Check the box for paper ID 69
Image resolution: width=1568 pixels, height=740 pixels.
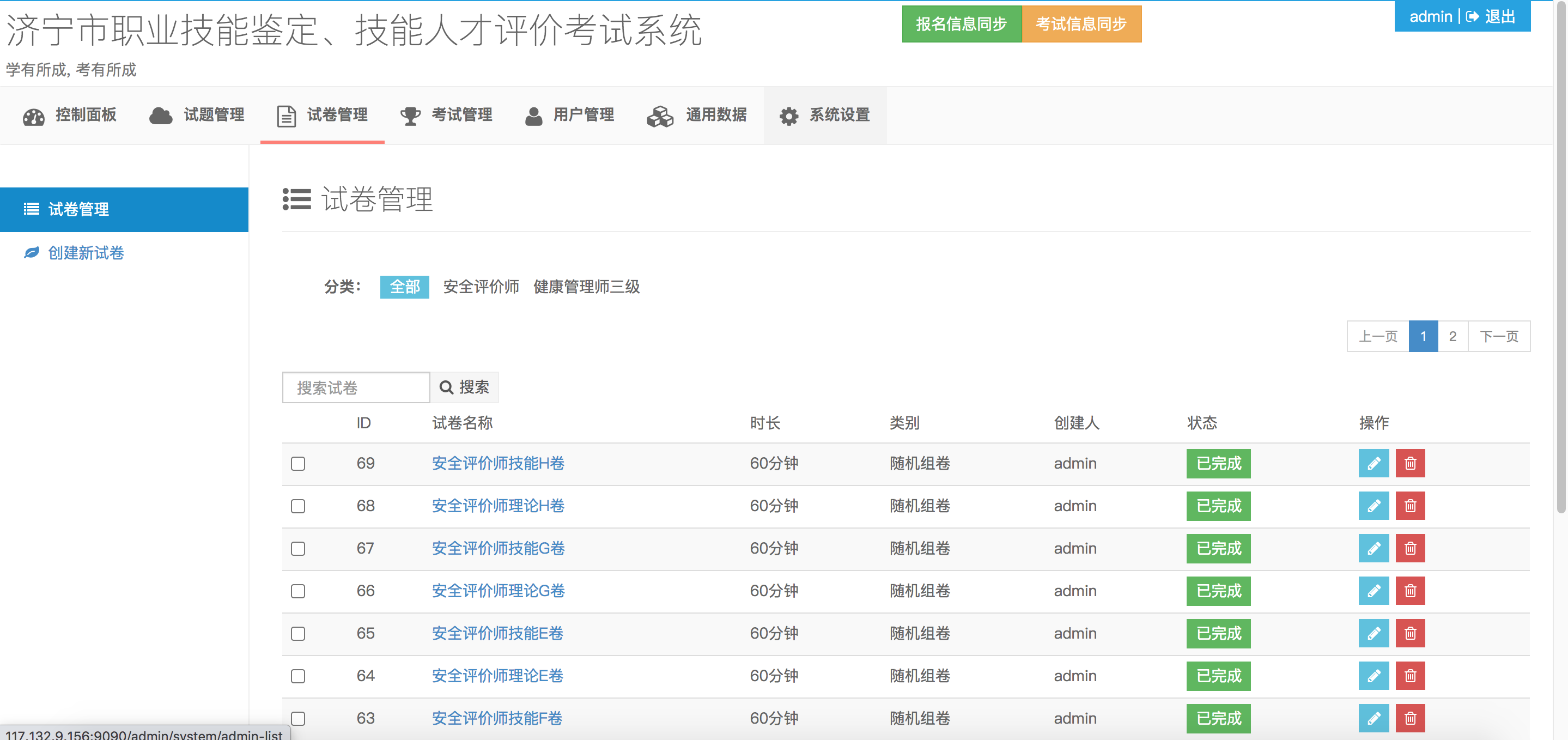tap(297, 464)
